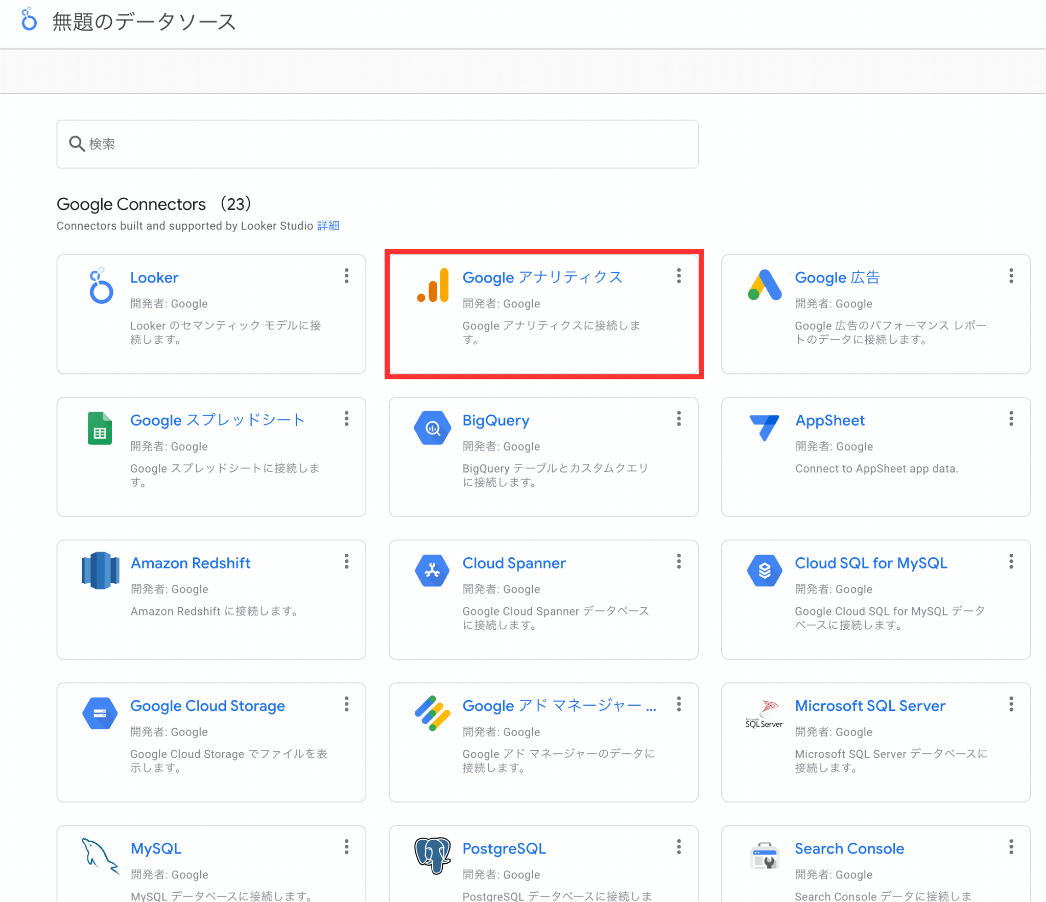Click the 'Google Cloud Storage でファイルを表示' description
The image size is (1046, 902).
229,761
